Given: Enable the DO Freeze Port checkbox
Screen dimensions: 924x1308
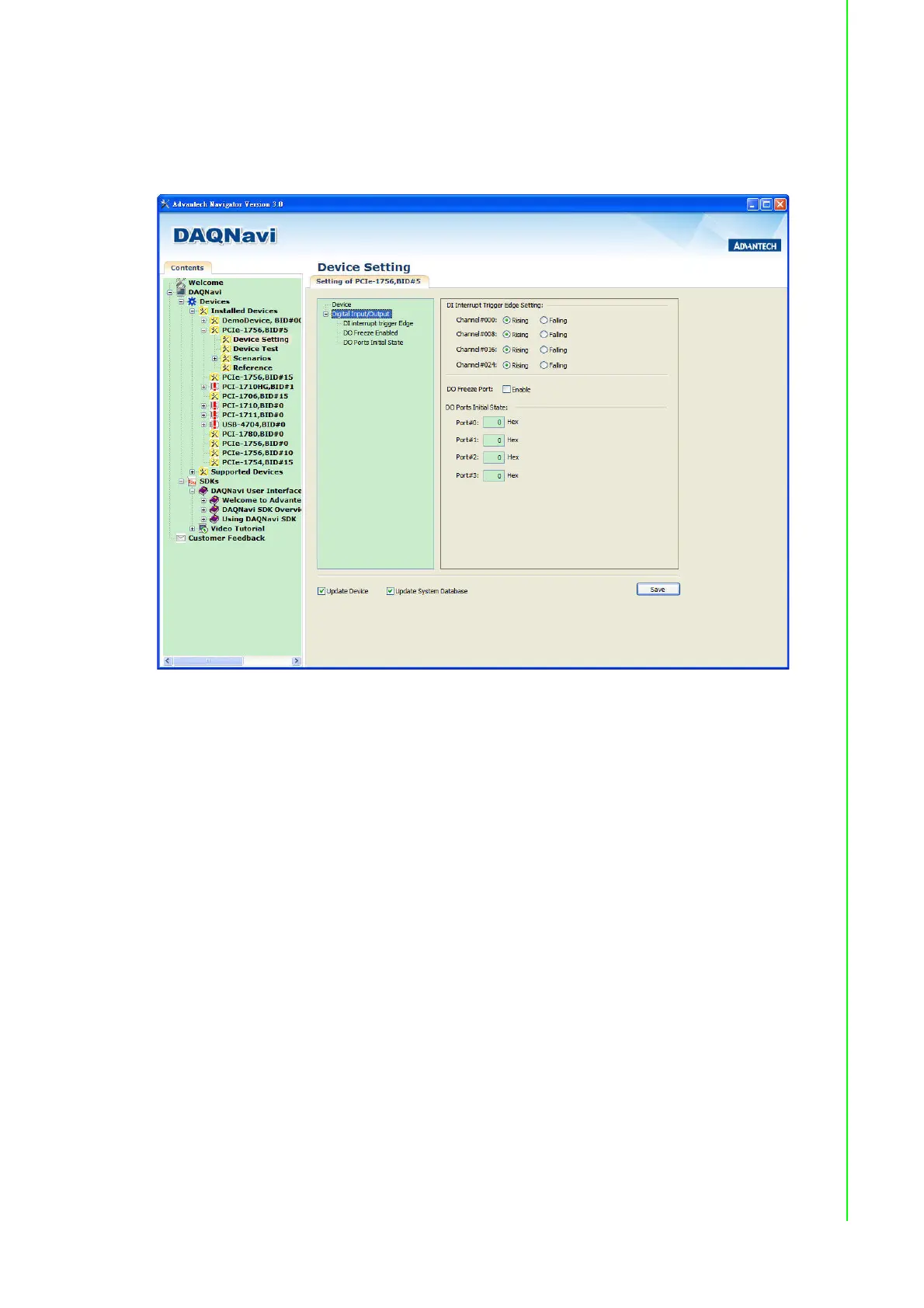Looking at the screenshot, I should [506, 389].
